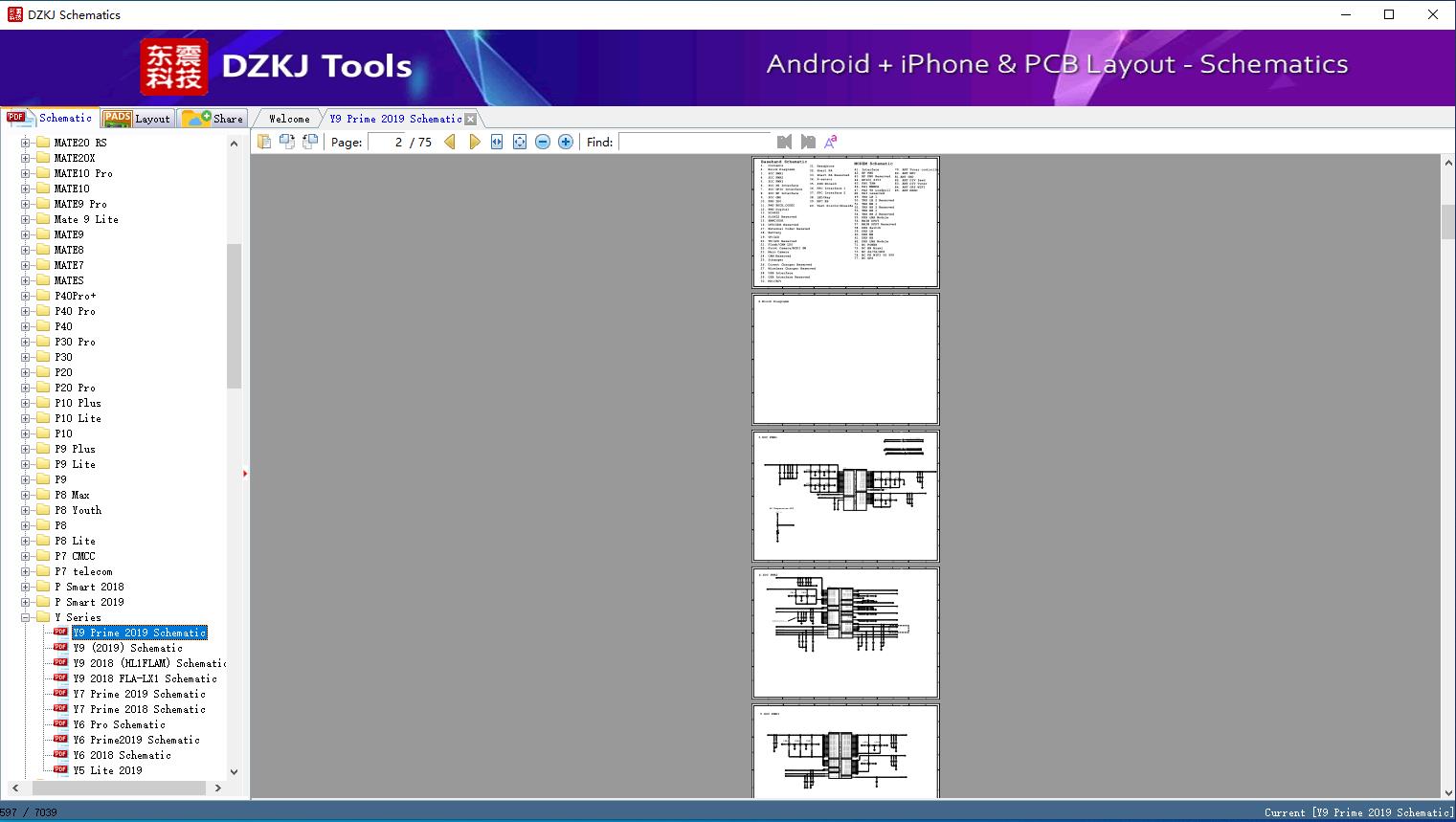Image resolution: width=1456 pixels, height=822 pixels.
Task: Select the P40 Pro folder
Action: pyautogui.click(x=75, y=311)
